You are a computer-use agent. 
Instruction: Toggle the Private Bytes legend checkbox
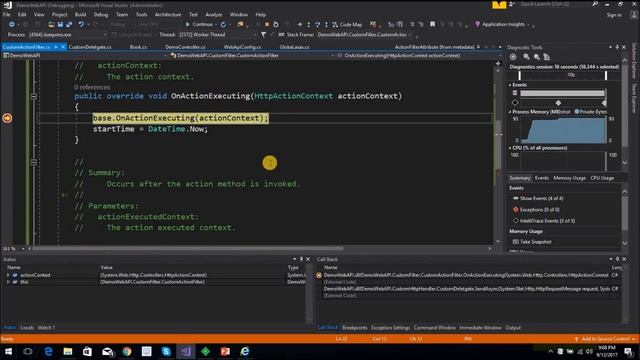click(577, 111)
